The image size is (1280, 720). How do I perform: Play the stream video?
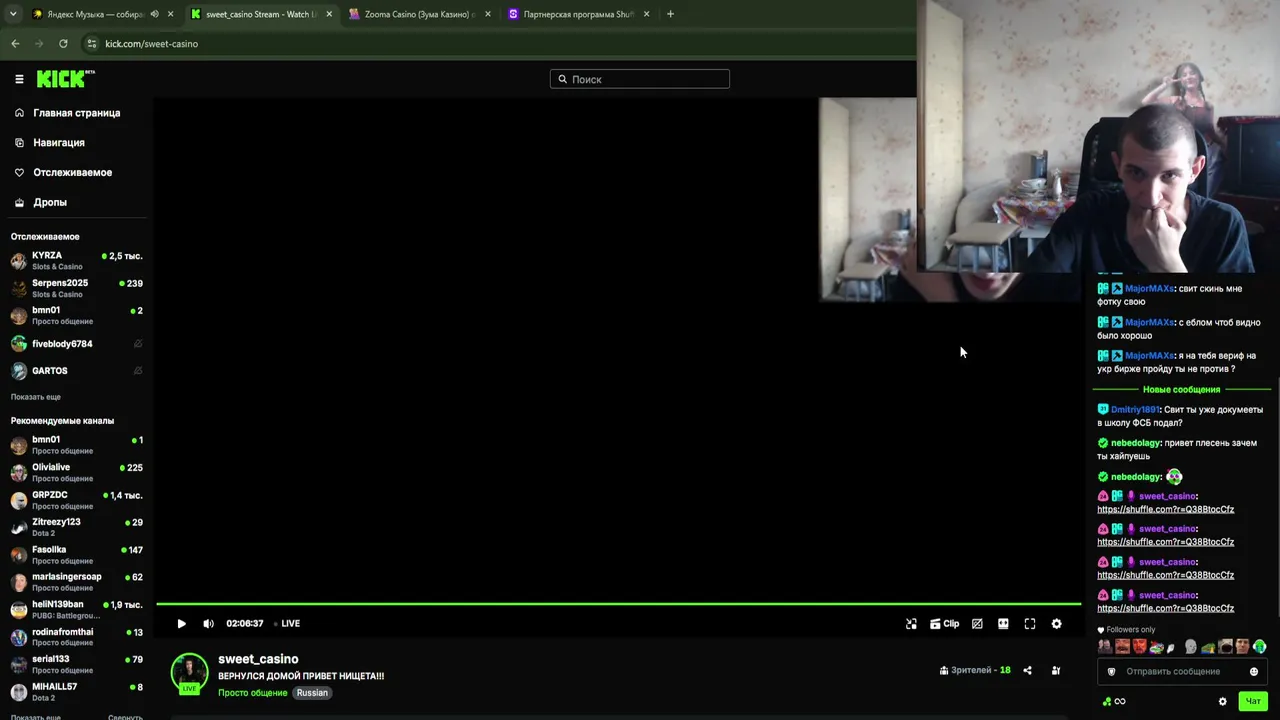click(x=181, y=624)
